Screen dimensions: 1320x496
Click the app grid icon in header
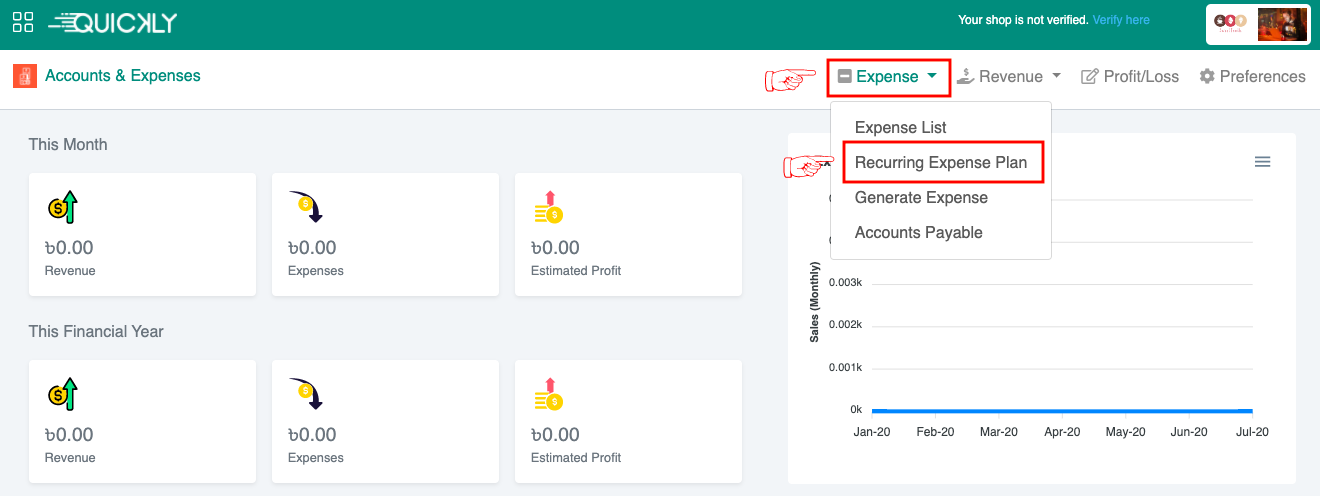23,22
